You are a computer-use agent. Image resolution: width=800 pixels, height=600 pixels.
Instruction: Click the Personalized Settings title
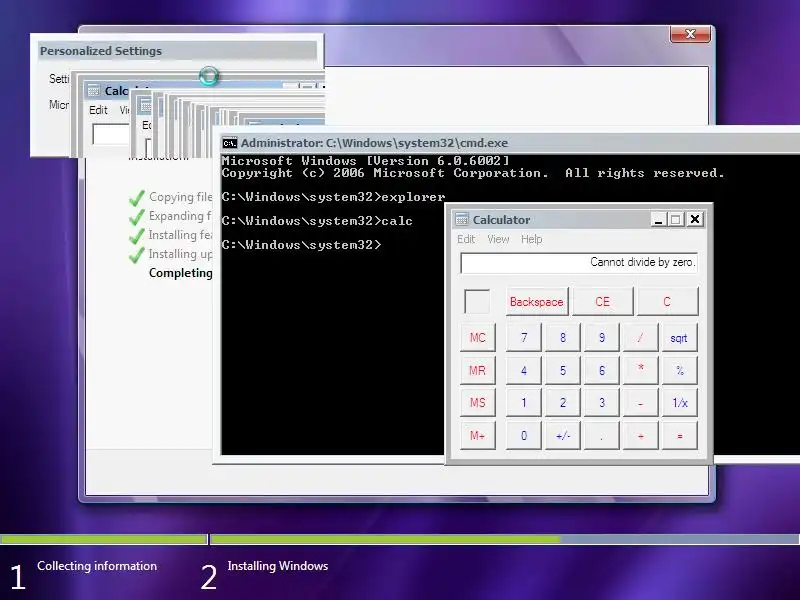(101, 51)
